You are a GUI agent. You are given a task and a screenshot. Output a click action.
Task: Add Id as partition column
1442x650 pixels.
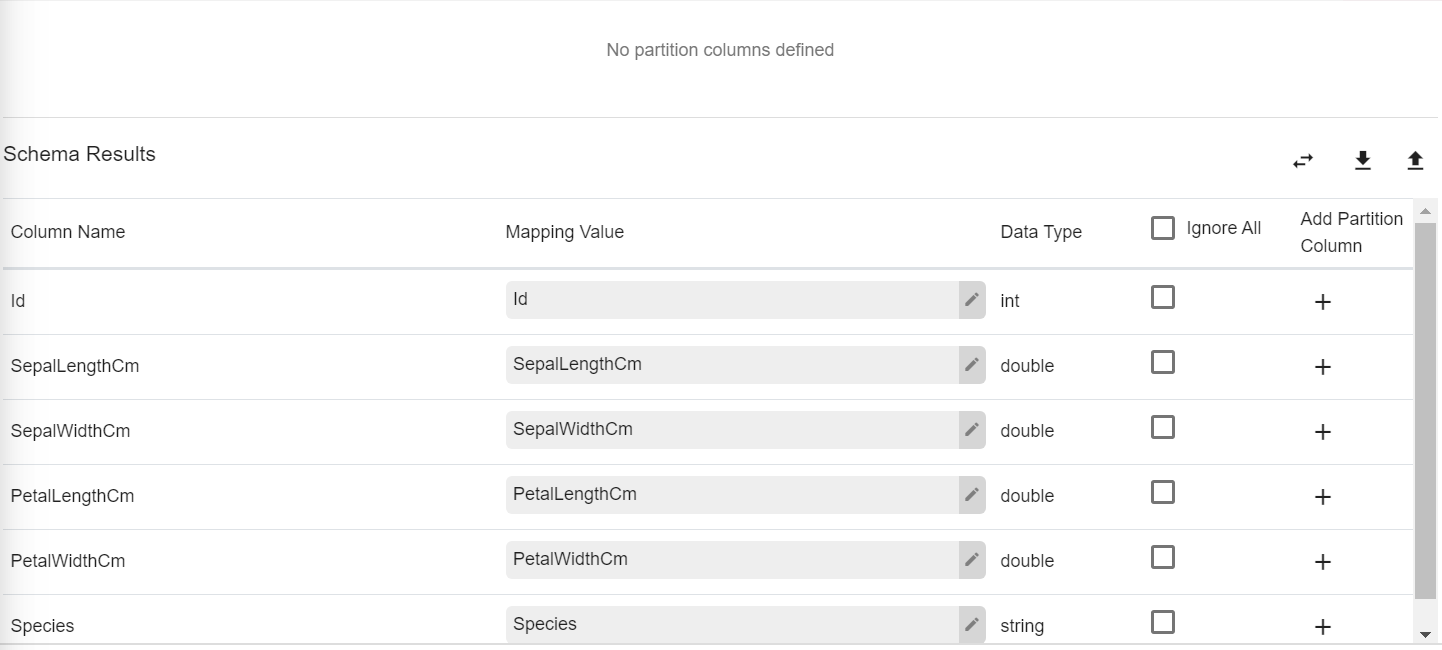(x=1322, y=302)
